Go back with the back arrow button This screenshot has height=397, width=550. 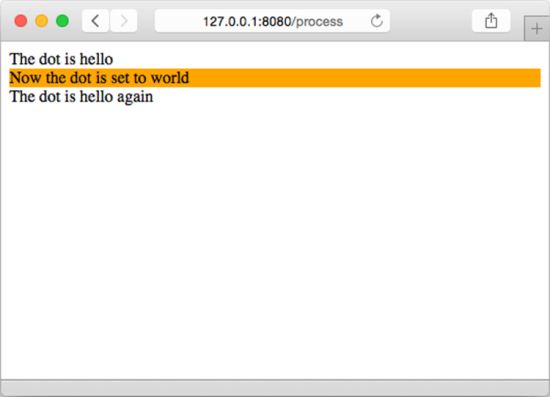(95, 21)
